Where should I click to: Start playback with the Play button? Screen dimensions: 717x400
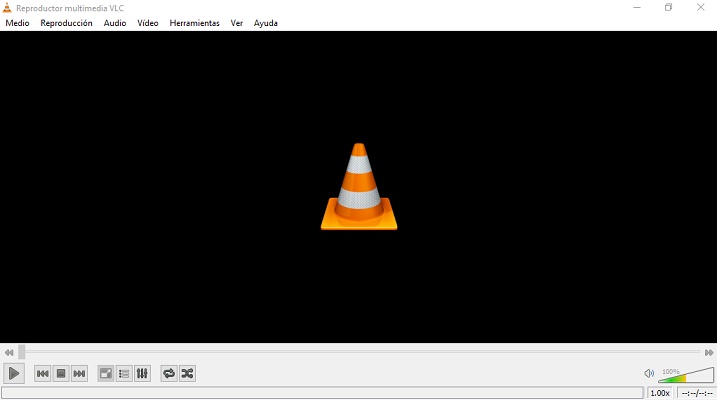[14, 373]
